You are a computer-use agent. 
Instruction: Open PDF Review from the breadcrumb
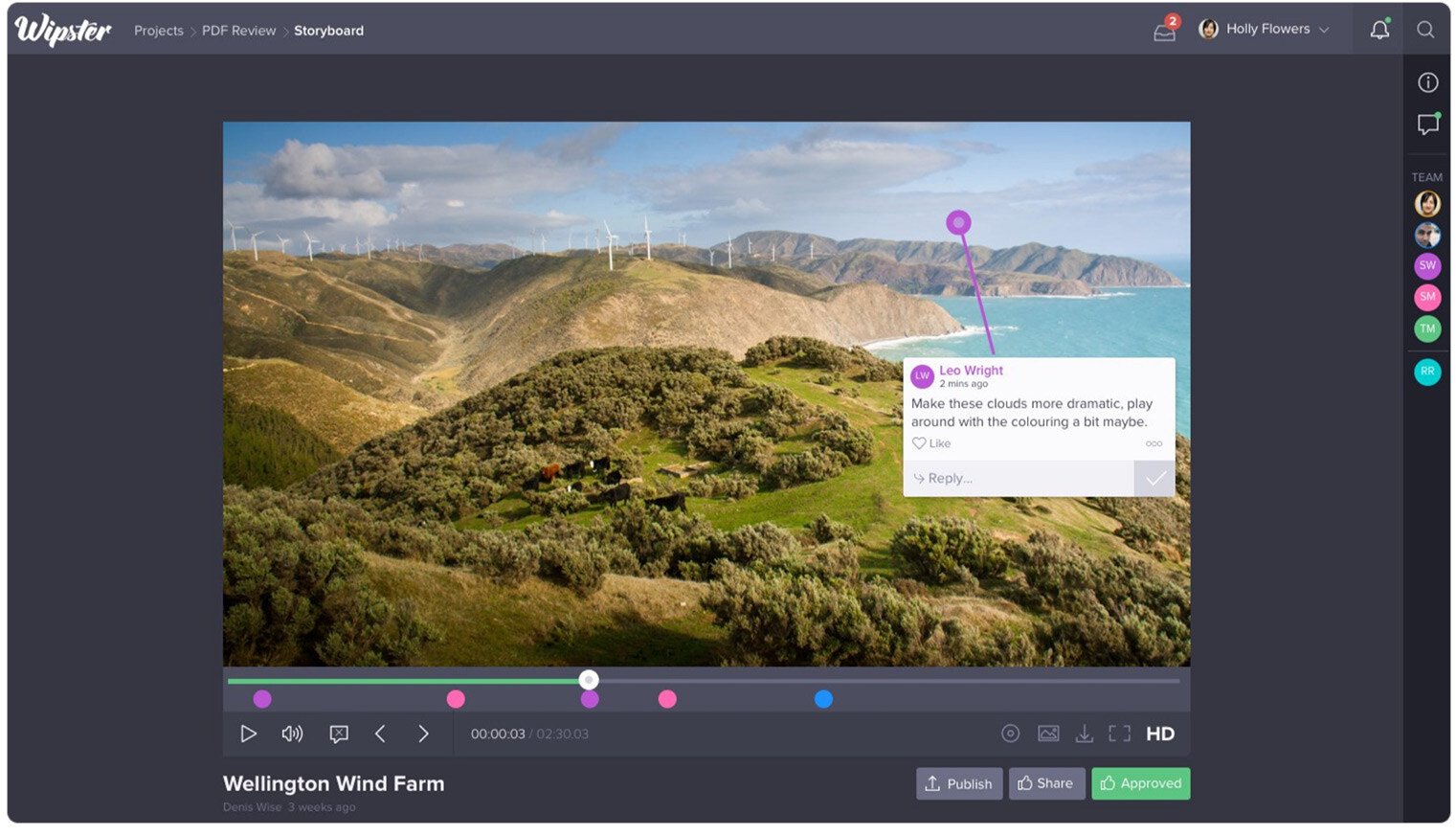(239, 30)
